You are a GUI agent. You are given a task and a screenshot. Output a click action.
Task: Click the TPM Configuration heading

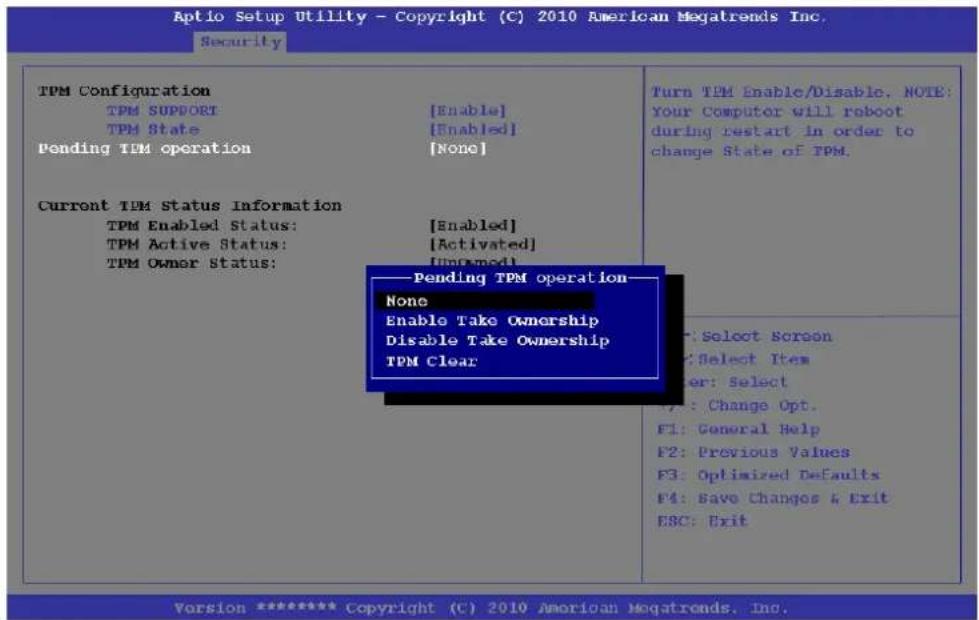click(124, 91)
